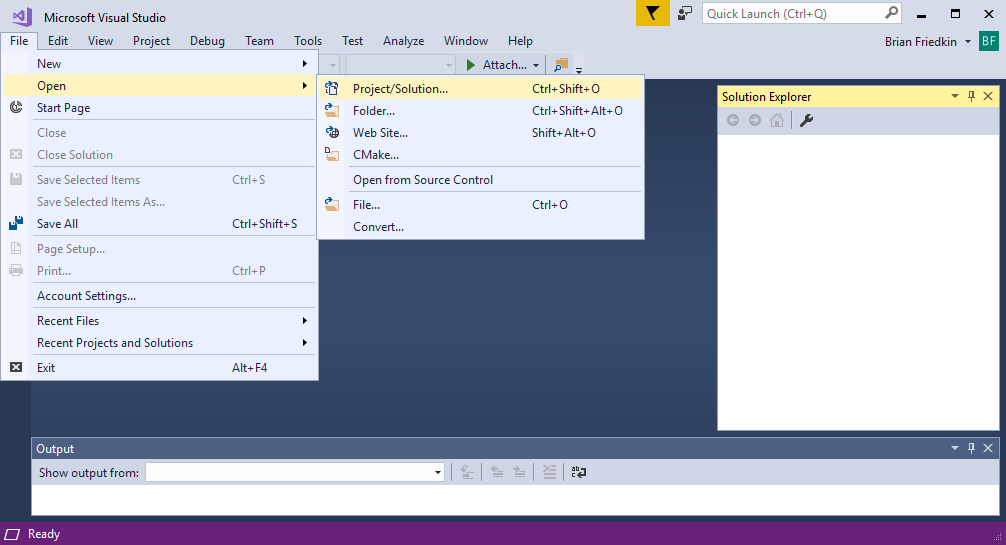
Task: Click the Save All disk icon
Action: click(x=16, y=223)
